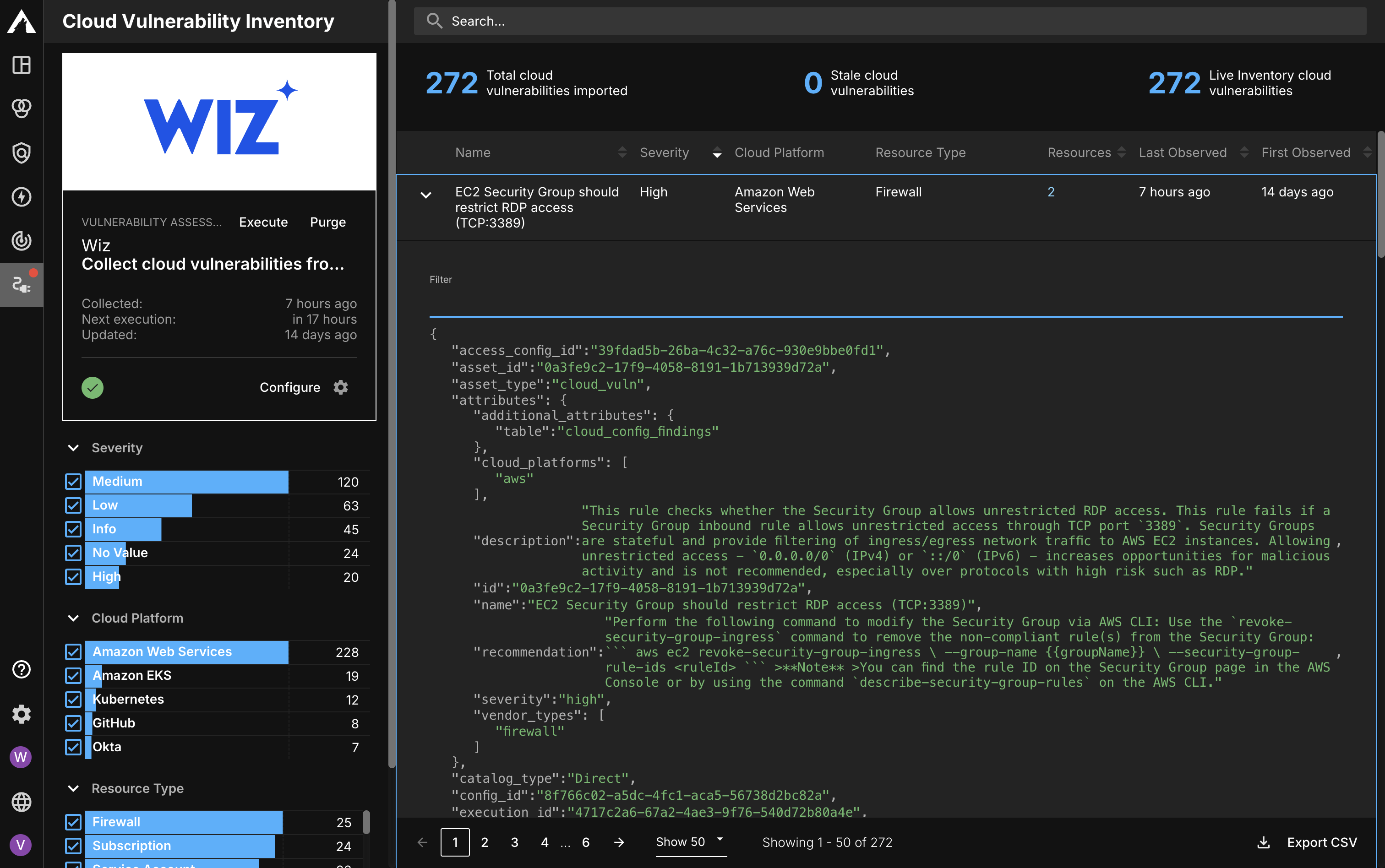The height and width of the screenshot is (868, 1385).
Task: Click the Wiz logo card image
Action: pos(219,122)
